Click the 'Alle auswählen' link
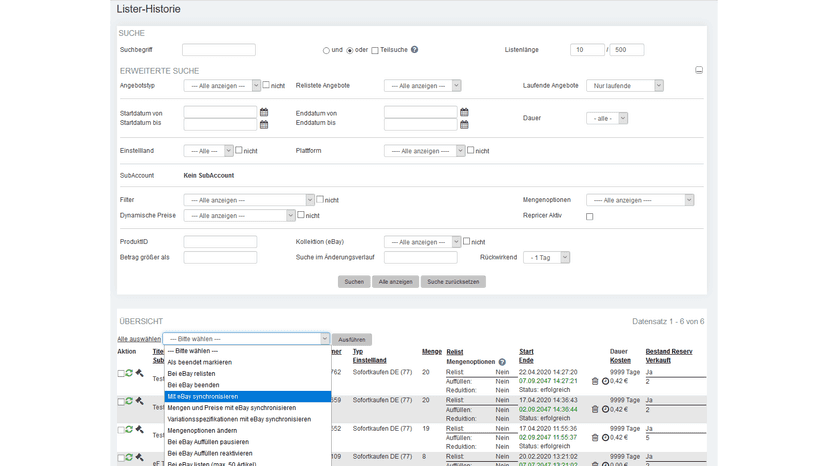The image size is (828, 466). 139,339
